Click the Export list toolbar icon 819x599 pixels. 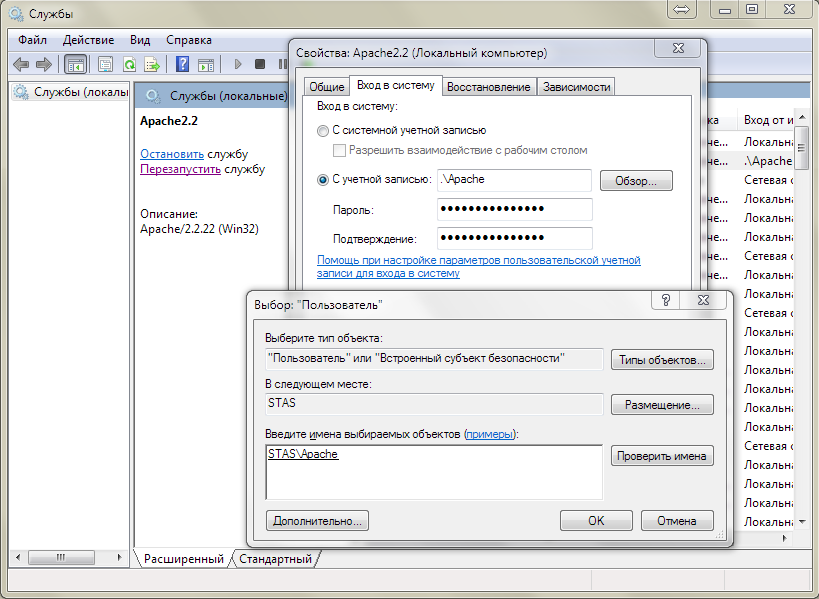[x=152, y=65]
